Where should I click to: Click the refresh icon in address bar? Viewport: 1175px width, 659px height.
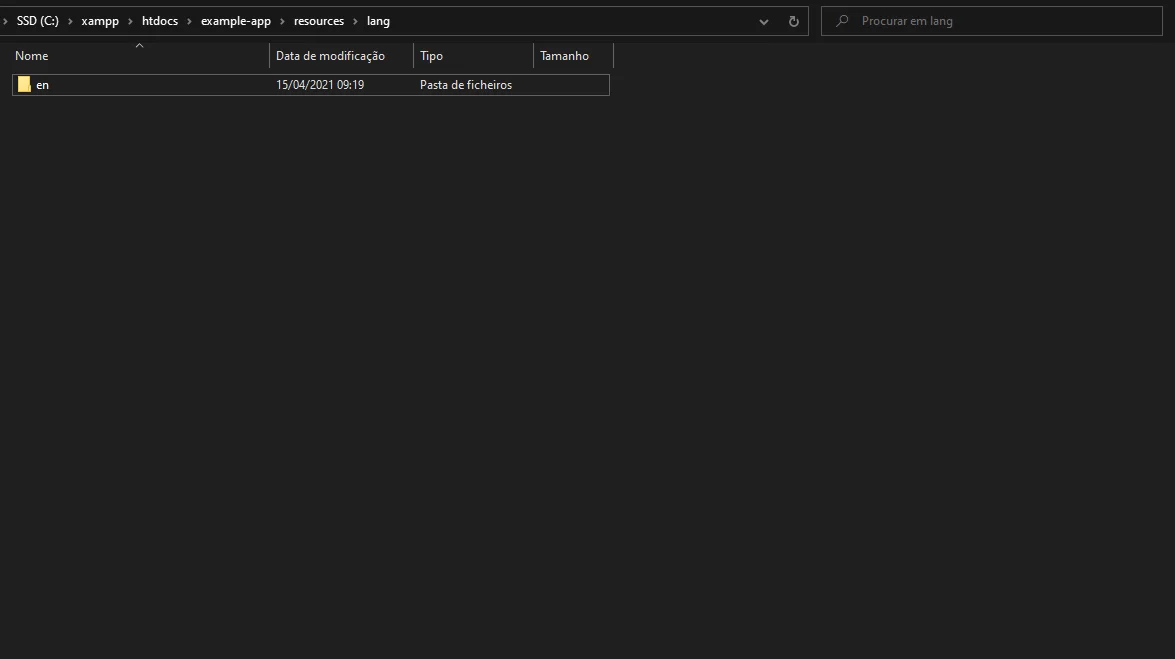pyautogui.click(x=793, y=20)
